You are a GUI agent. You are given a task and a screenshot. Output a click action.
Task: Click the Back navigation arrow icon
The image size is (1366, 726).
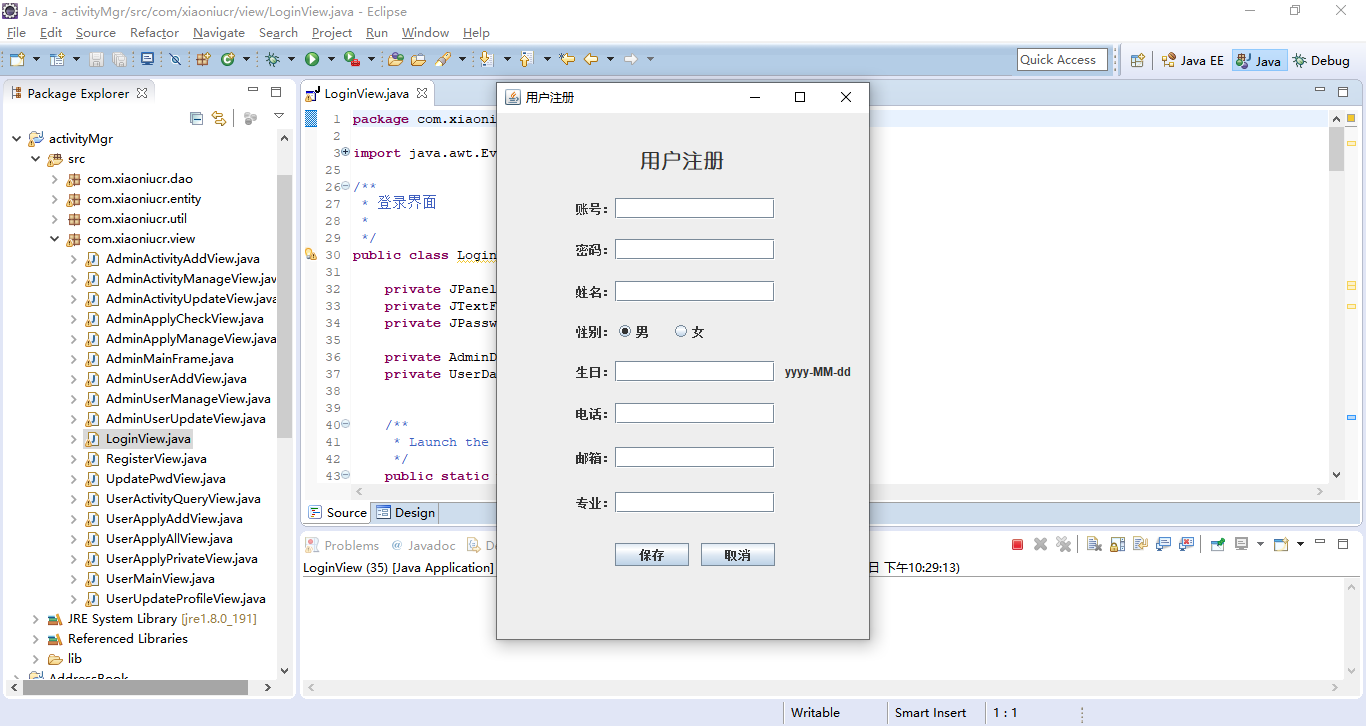point(591,59)
